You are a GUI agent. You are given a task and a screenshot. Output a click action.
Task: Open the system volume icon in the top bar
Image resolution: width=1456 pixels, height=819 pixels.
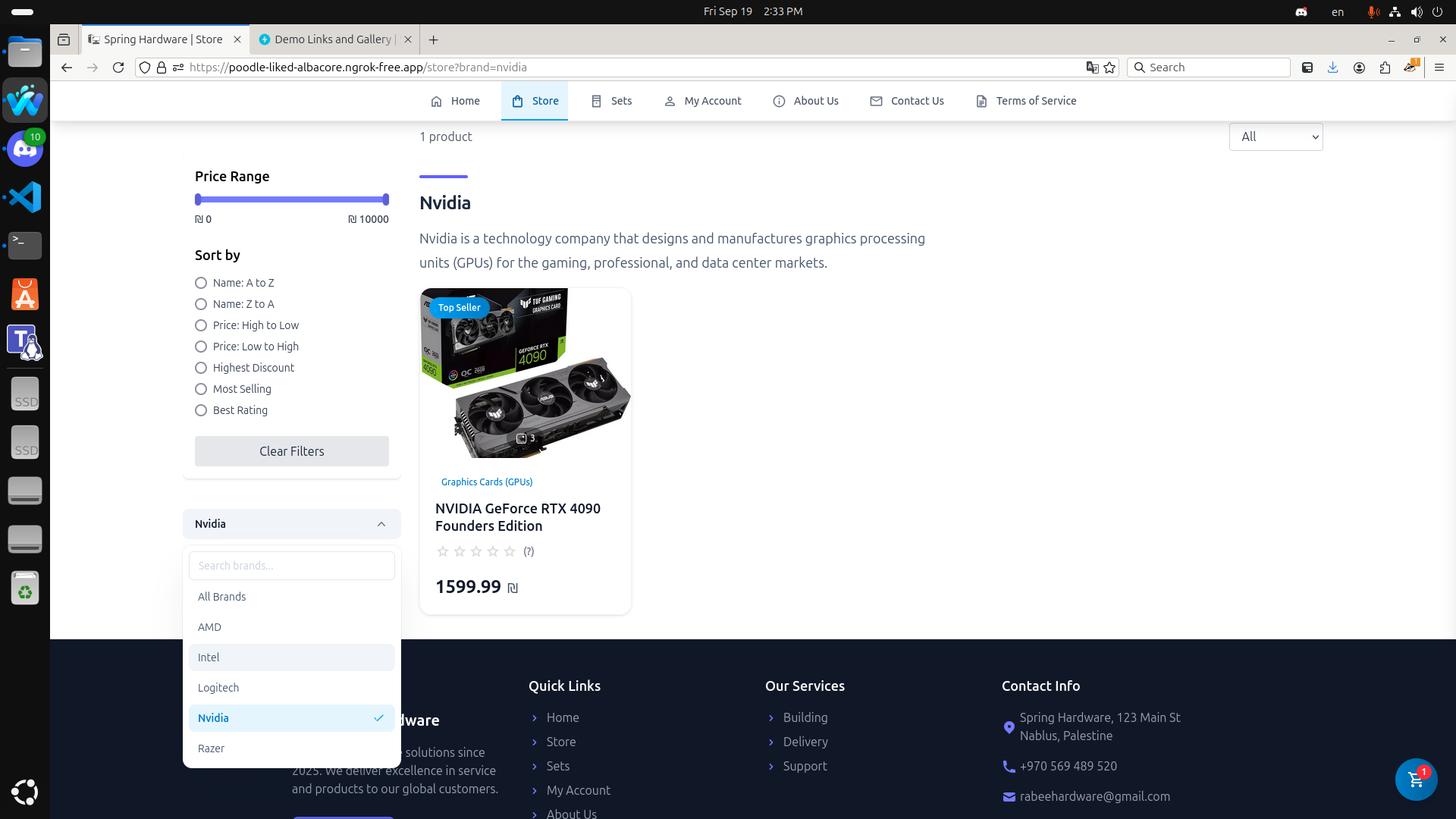1417,11
